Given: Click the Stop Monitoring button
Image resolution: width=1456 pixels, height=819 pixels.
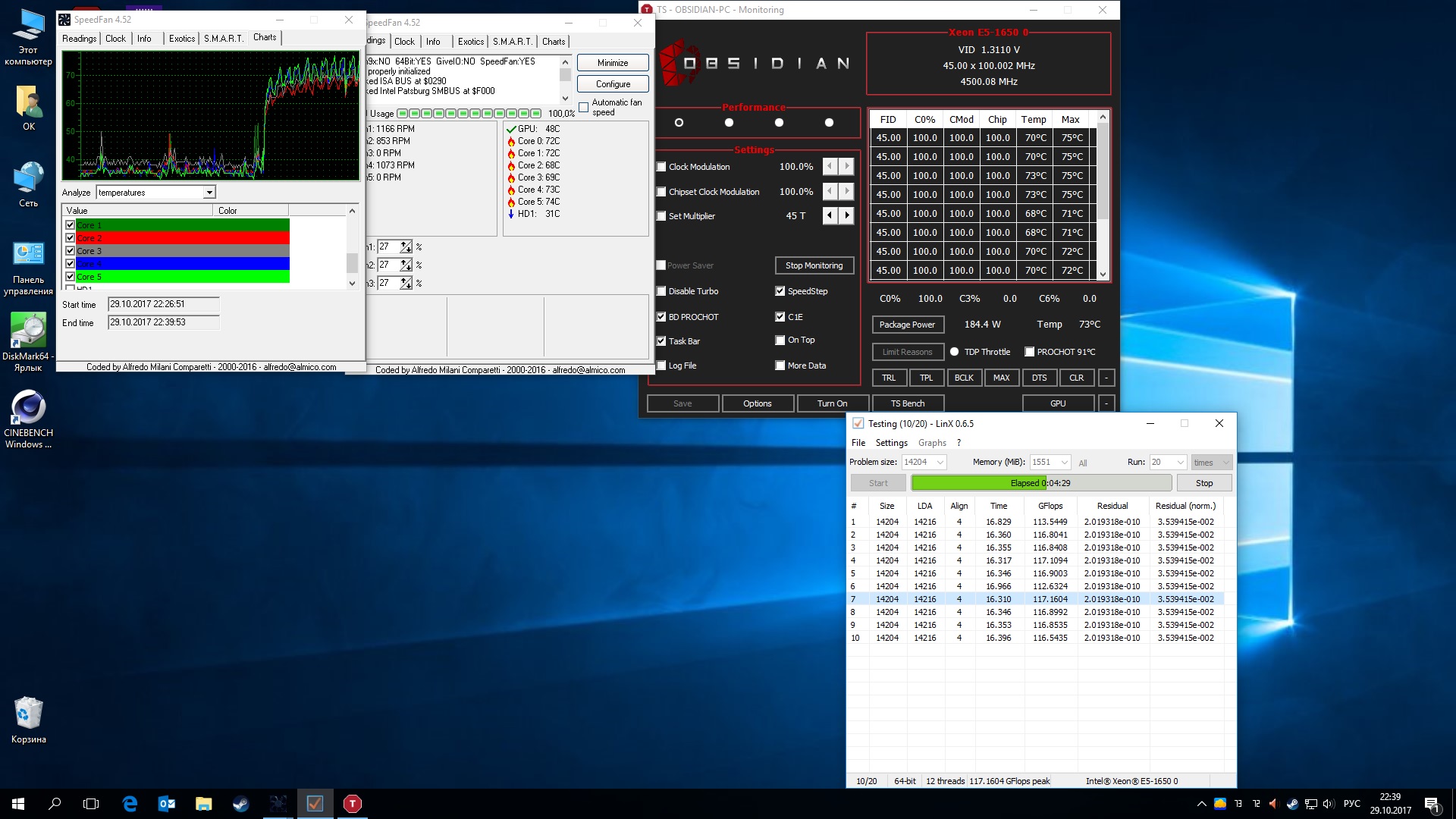Looking at the screenshot, I should 814,265.
